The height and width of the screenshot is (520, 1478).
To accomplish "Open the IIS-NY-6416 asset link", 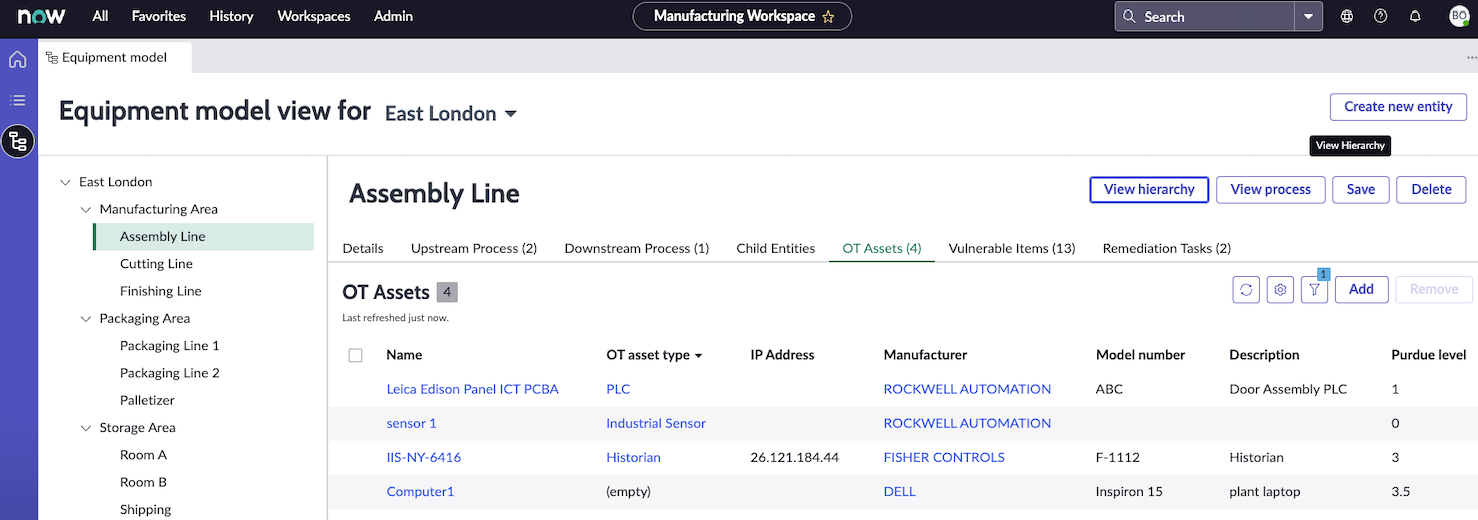I will [x=424, y=457].
